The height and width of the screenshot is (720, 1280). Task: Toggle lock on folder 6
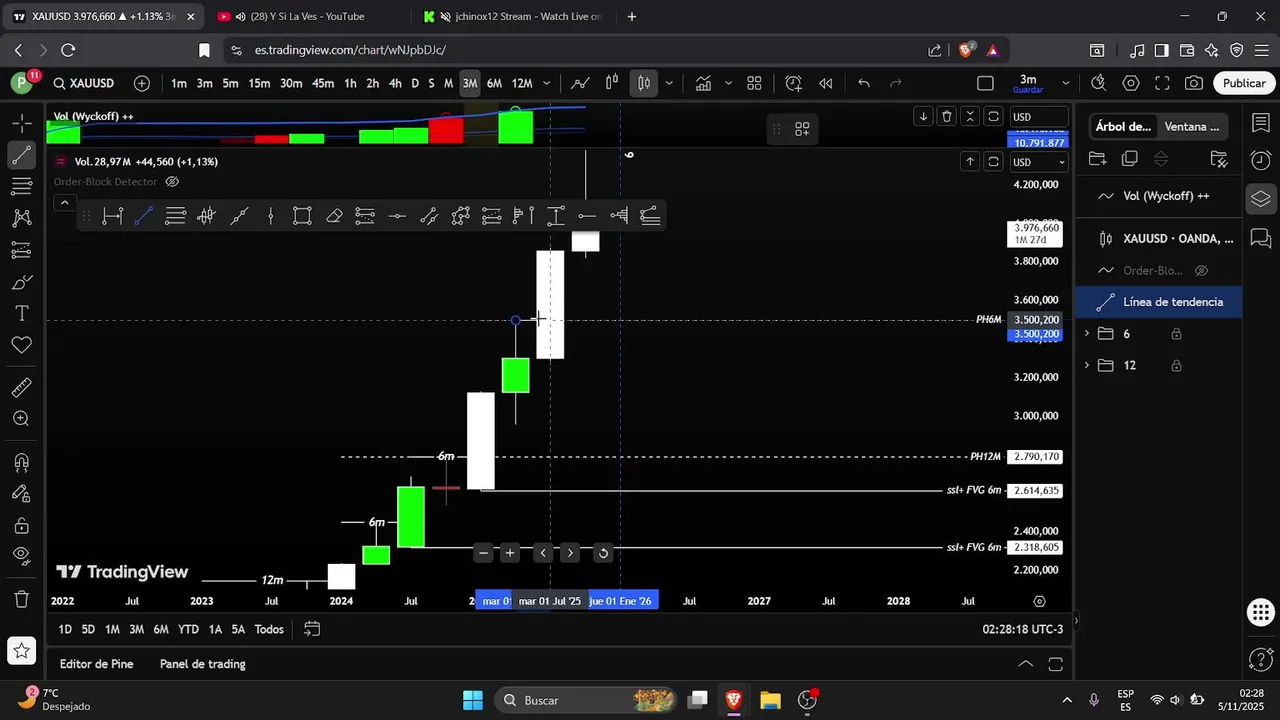[1176, 334]
